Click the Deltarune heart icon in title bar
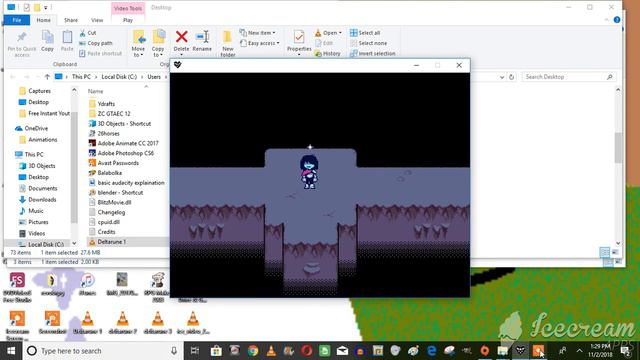 click(178, 65)
